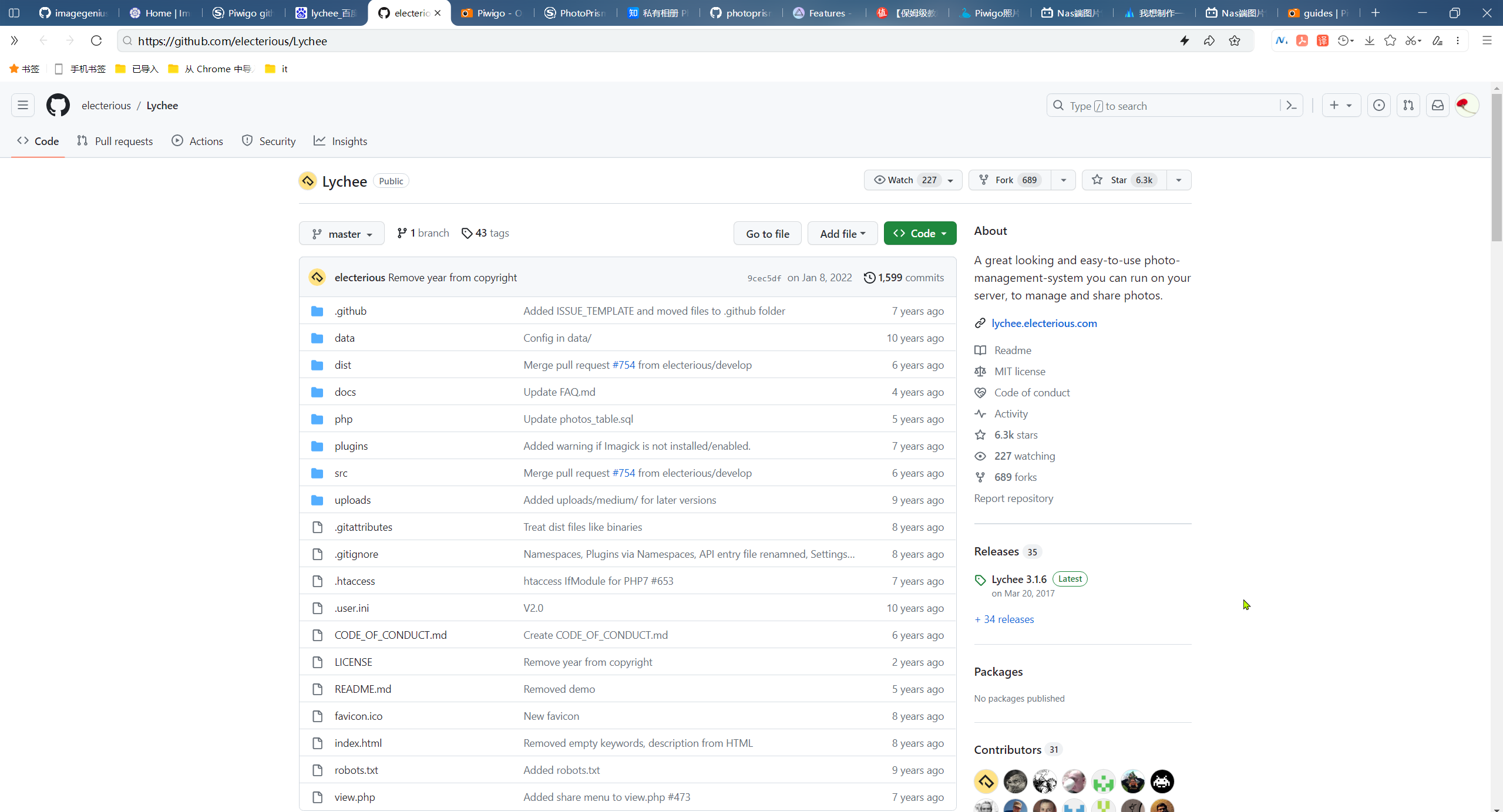Viewport: 1503px width, 812px height.
Task: Open the LICENSE file icon
Action: (317, 662)
